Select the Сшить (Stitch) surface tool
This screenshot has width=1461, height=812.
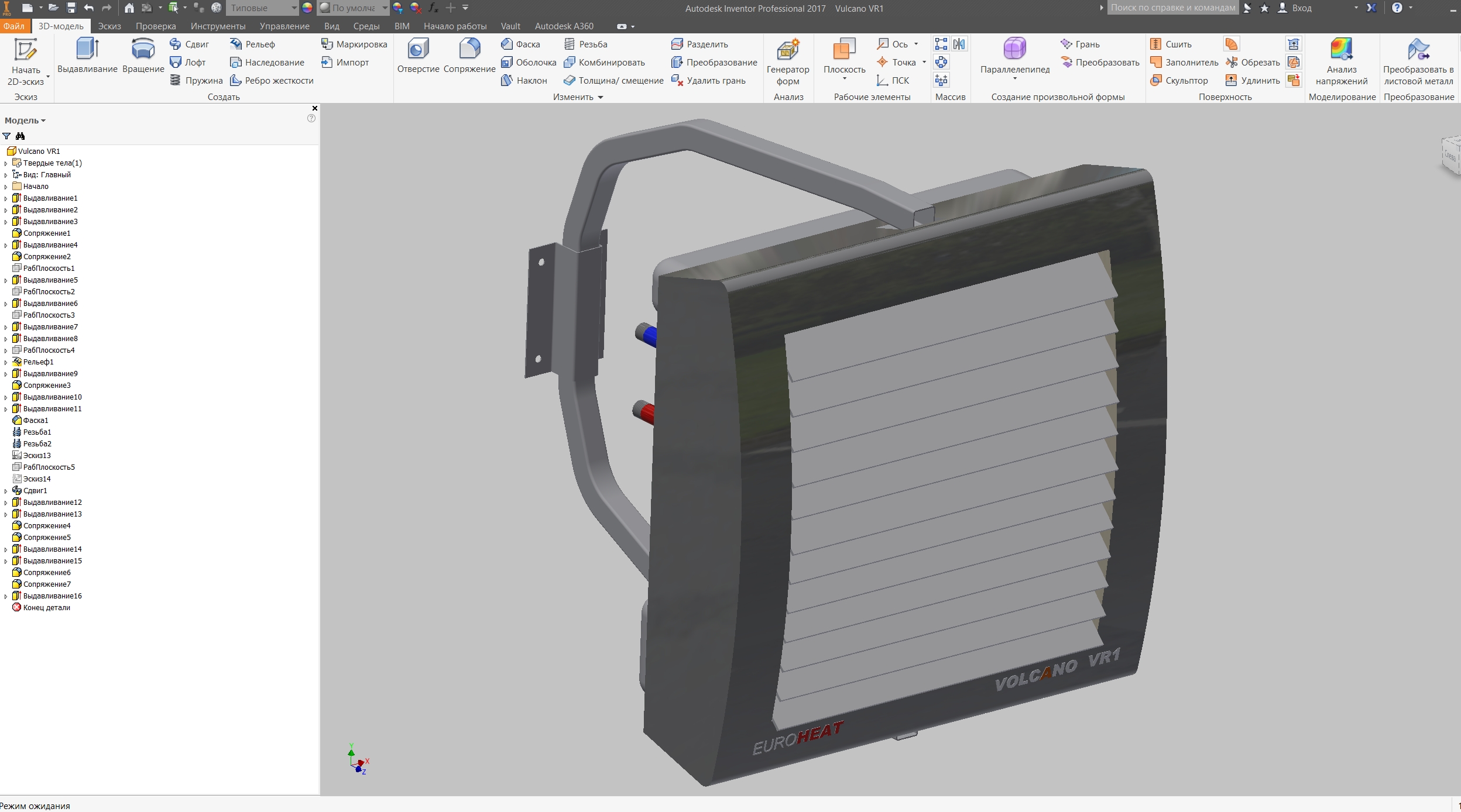click(x=1171, y=44)
